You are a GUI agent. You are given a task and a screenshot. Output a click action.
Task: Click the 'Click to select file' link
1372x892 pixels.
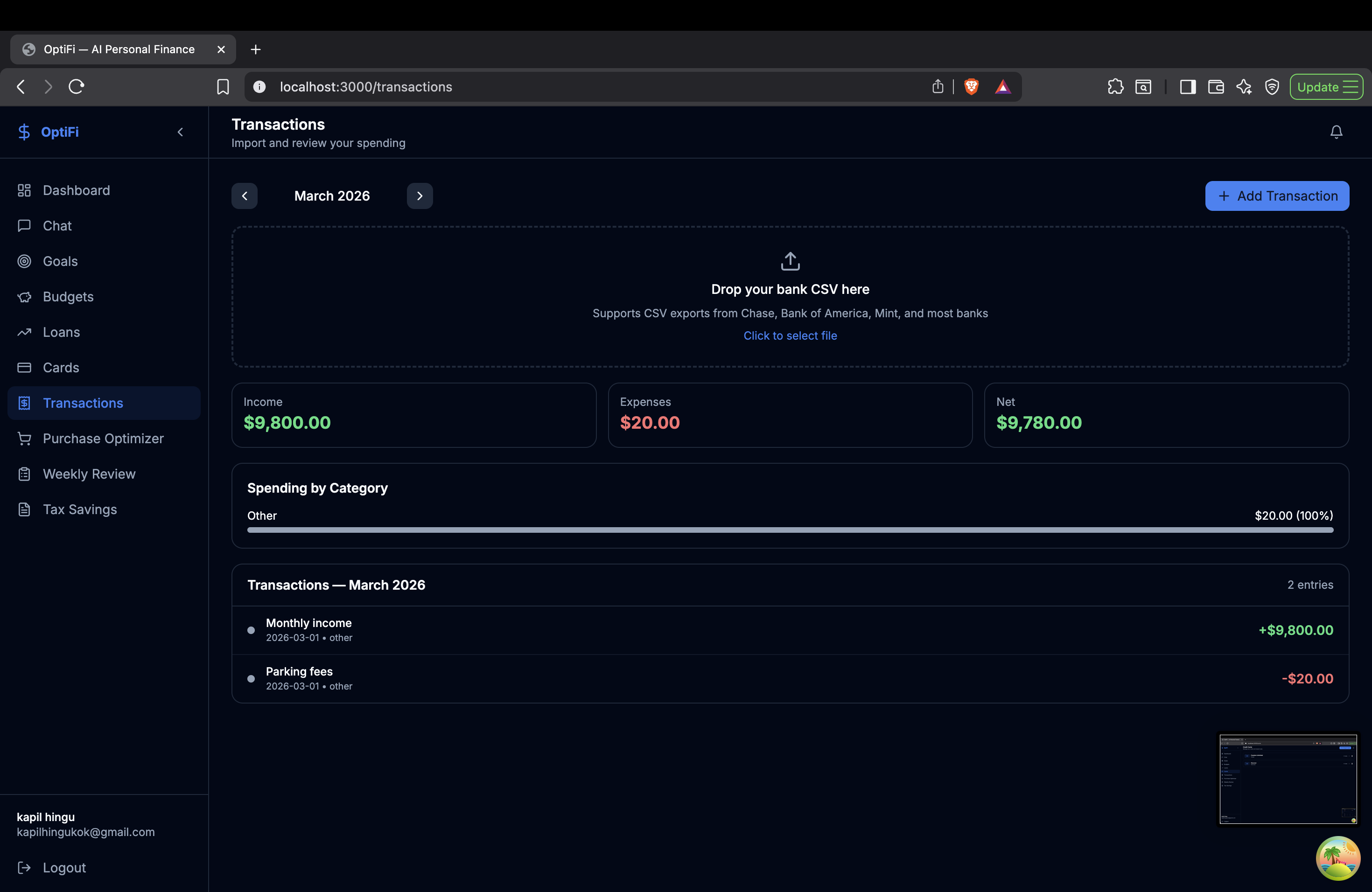tap(790, 335)
